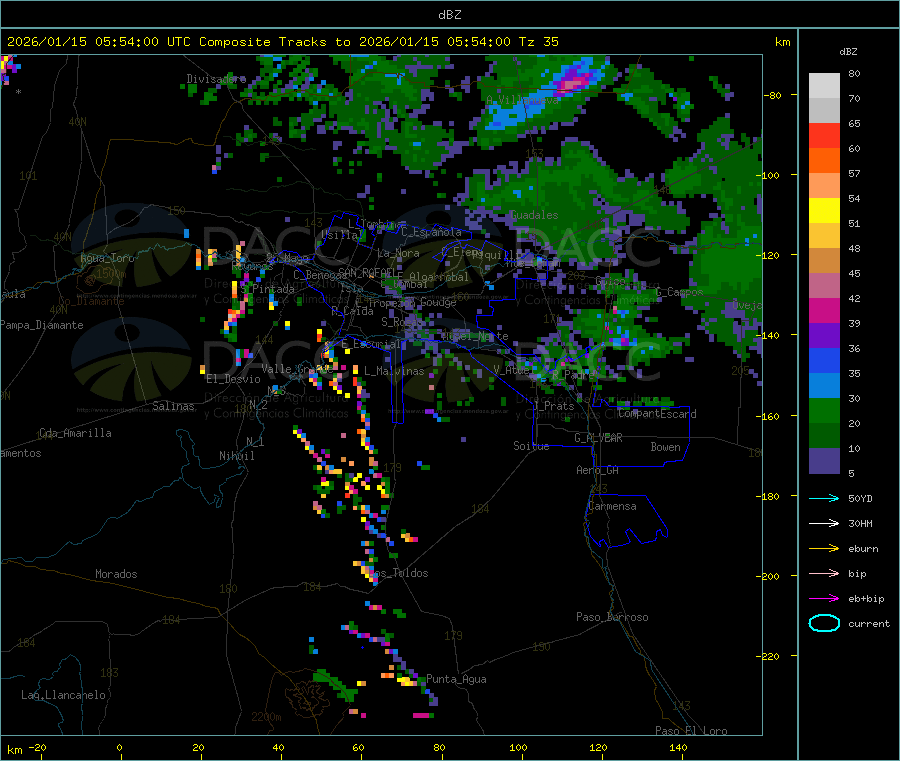Click the 100 km horizontal axis tick label
The width and height of the screenshot is (900, 761).
518,747
